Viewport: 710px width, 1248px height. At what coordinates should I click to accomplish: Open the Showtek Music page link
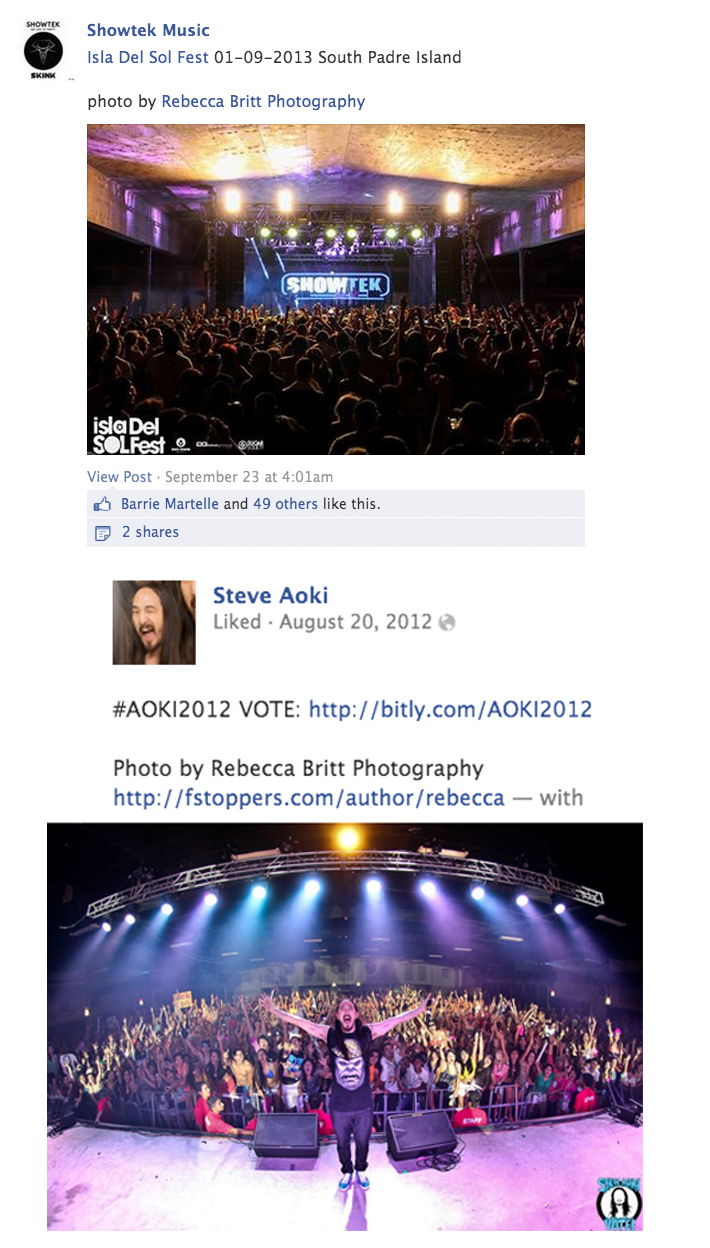coord(148,30)
